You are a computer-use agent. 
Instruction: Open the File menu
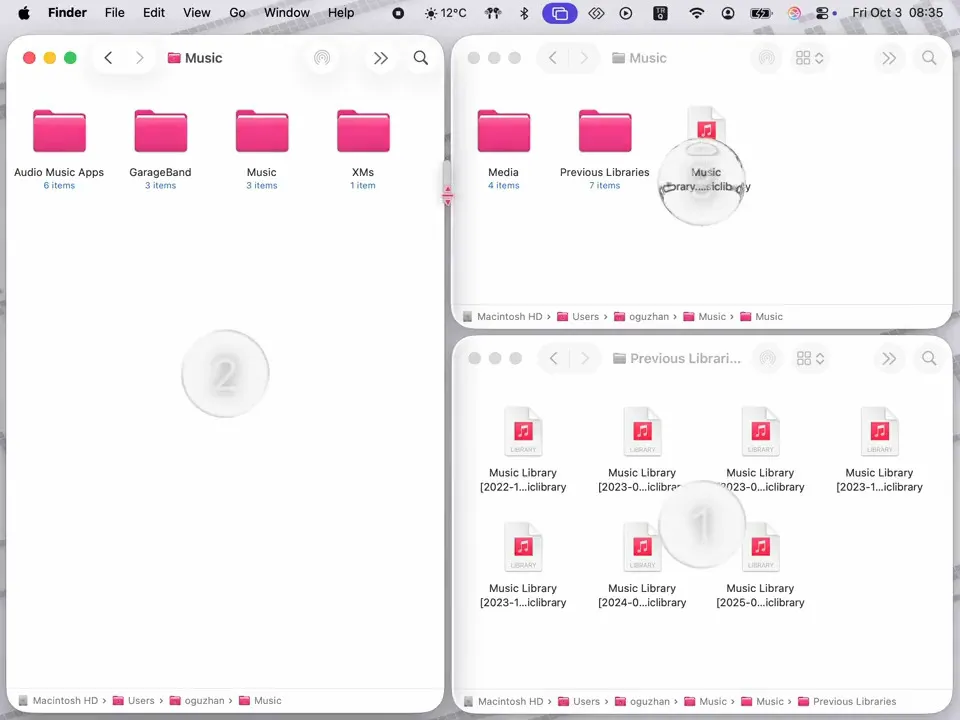click(x=115, y=13)
